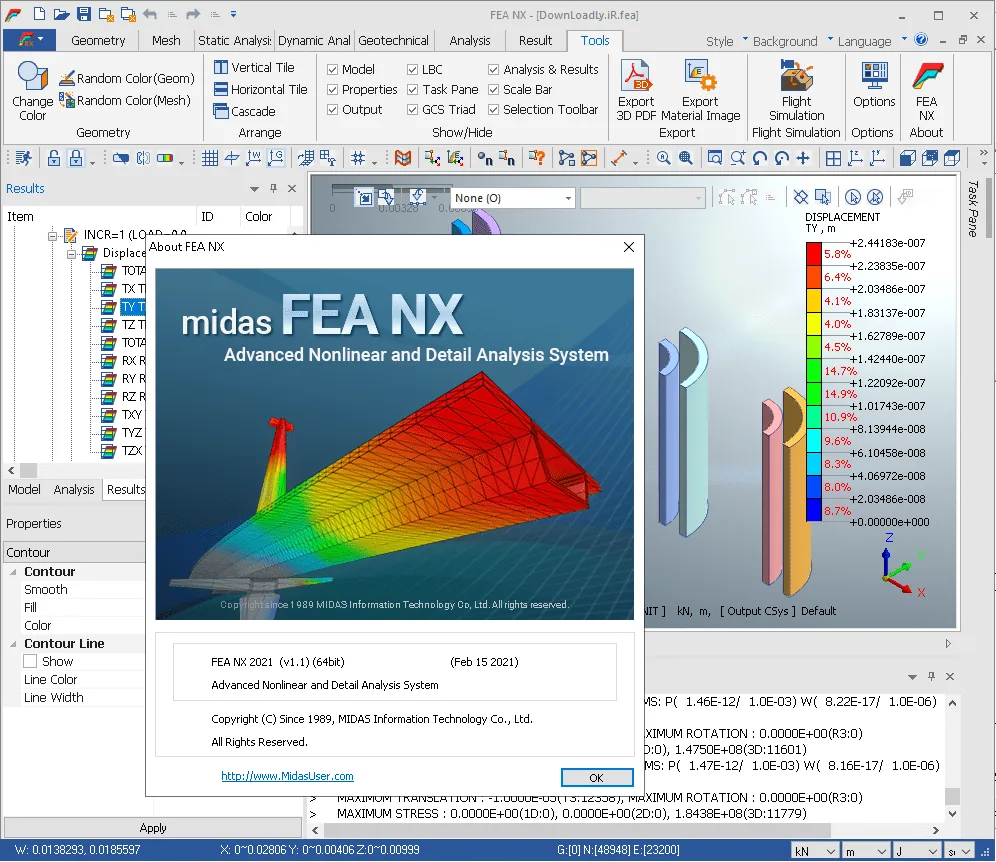Image resolution: width=996 pixels, height=862 pixels.
Task: Uncheck the Task Pane checkbox
Action: [x=413, y=90]
